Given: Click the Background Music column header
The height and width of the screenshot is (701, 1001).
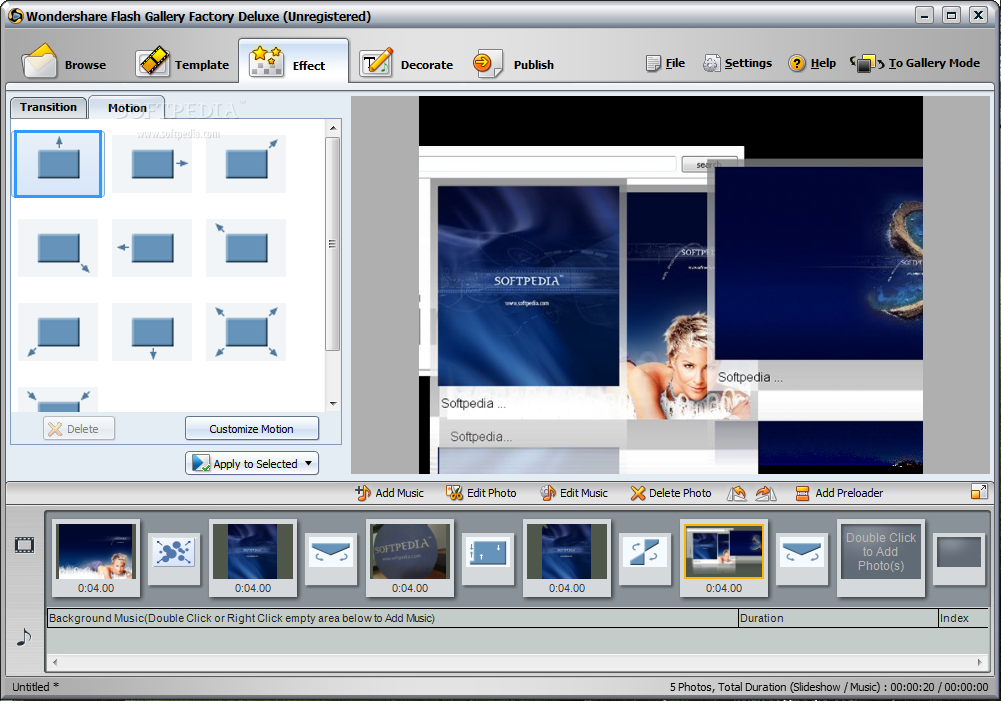Looking at the screenshot, I should 392,618.
